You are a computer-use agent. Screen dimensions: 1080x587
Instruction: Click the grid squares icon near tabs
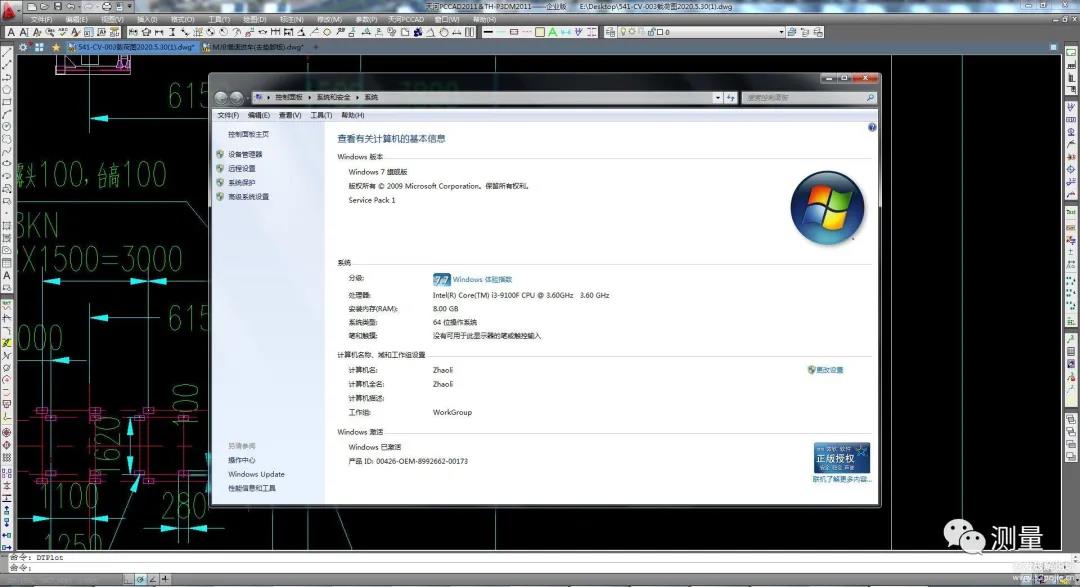(39, 48)
